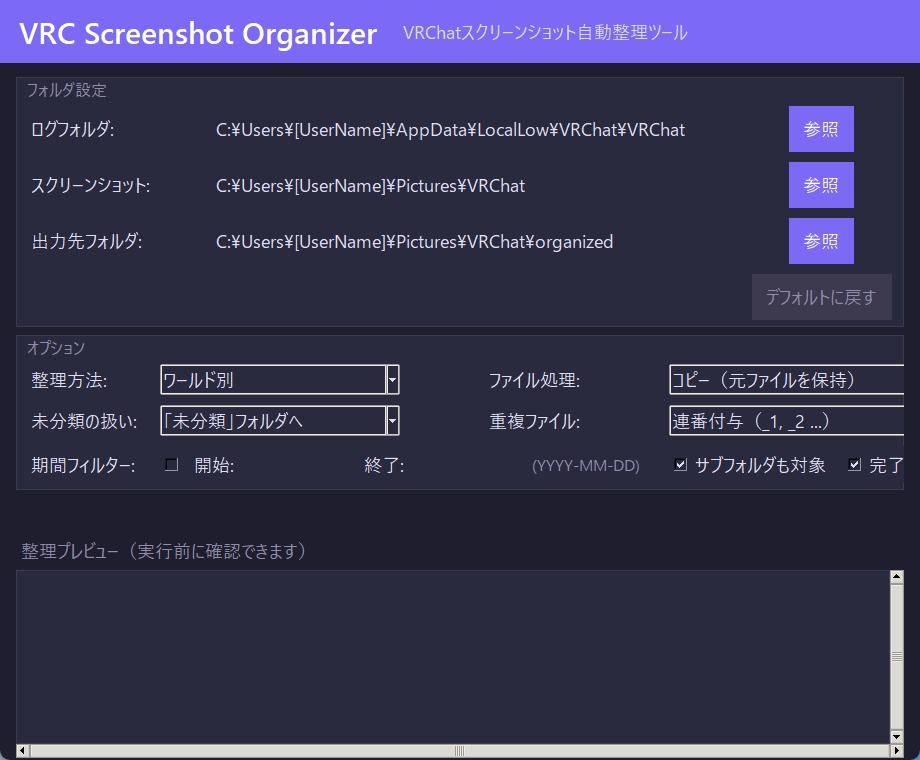This screenshot has width=920, height=760.
Task: Toggle the 完了 checkbox on the right
Action: click(855, 463)
